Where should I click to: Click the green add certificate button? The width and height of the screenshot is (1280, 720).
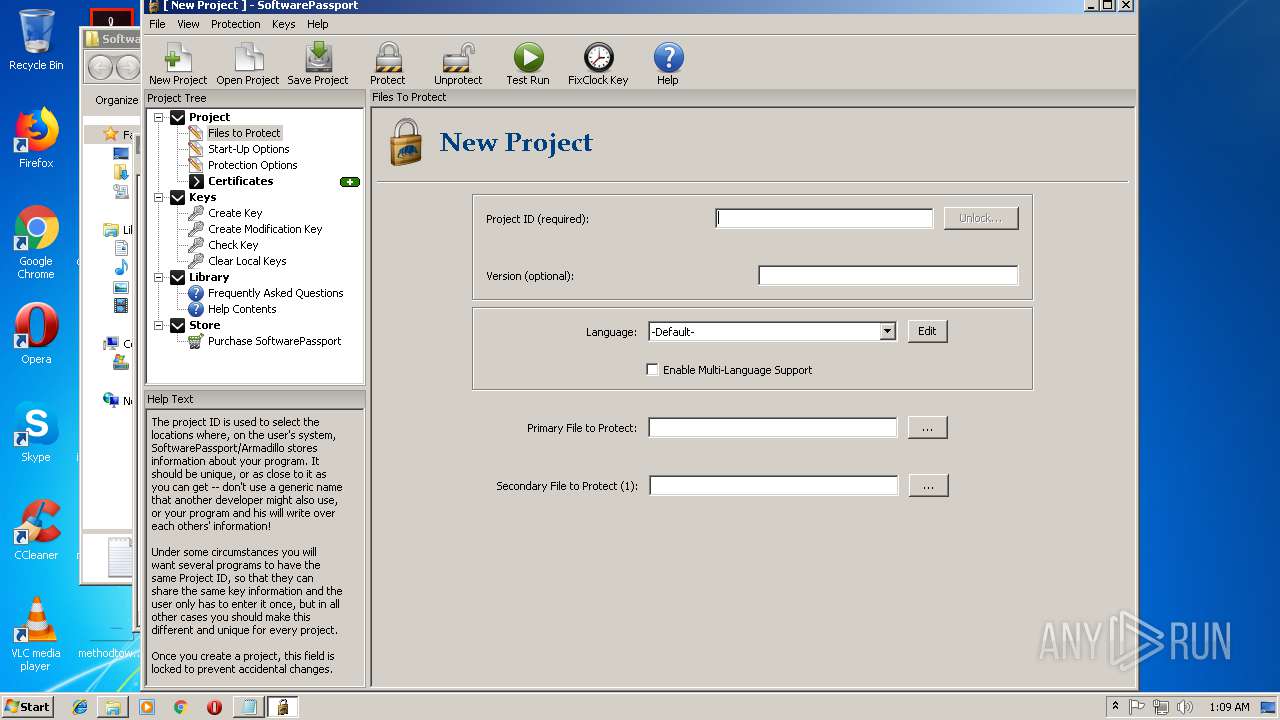click(x=350, y=182)
